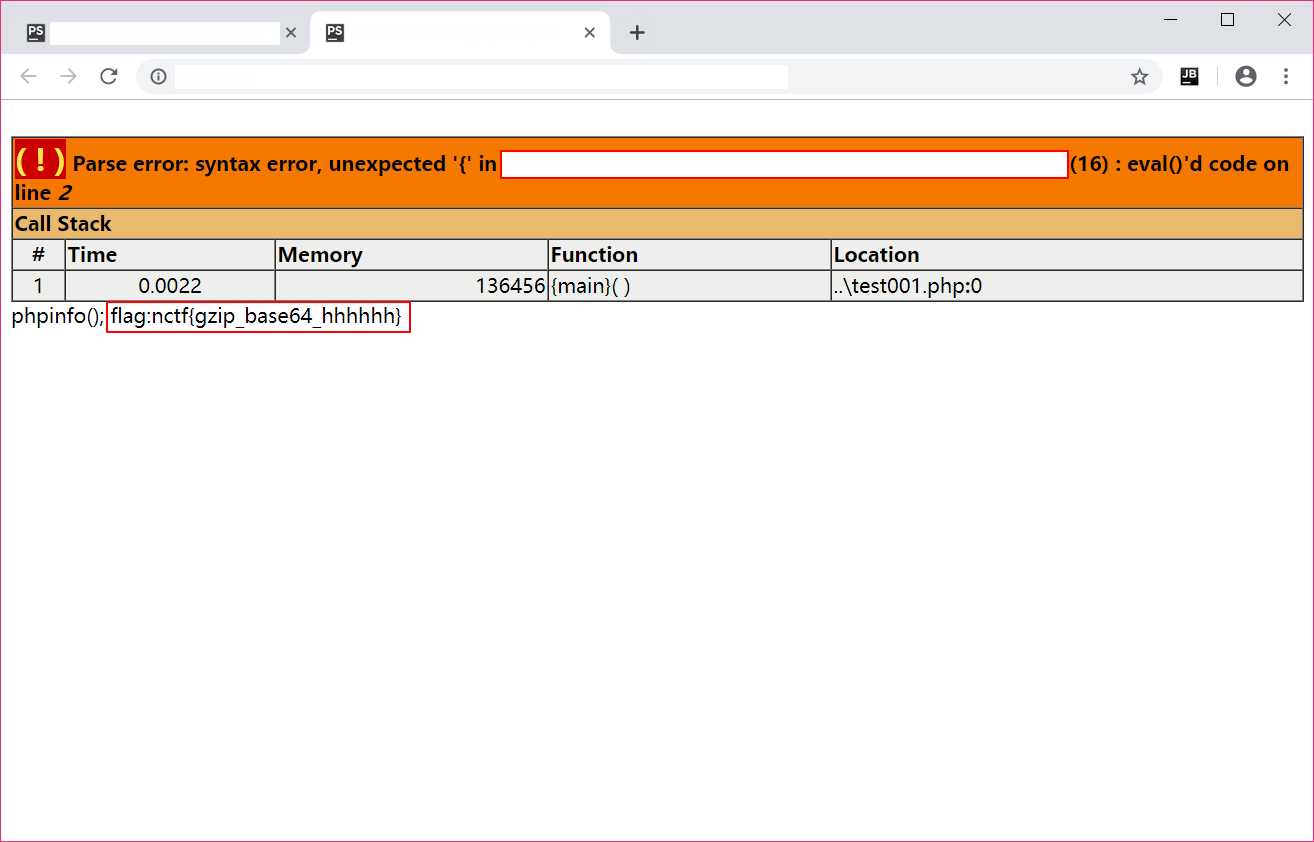
Task: Open a new browser tab
Action: click(x=637, y=33)
